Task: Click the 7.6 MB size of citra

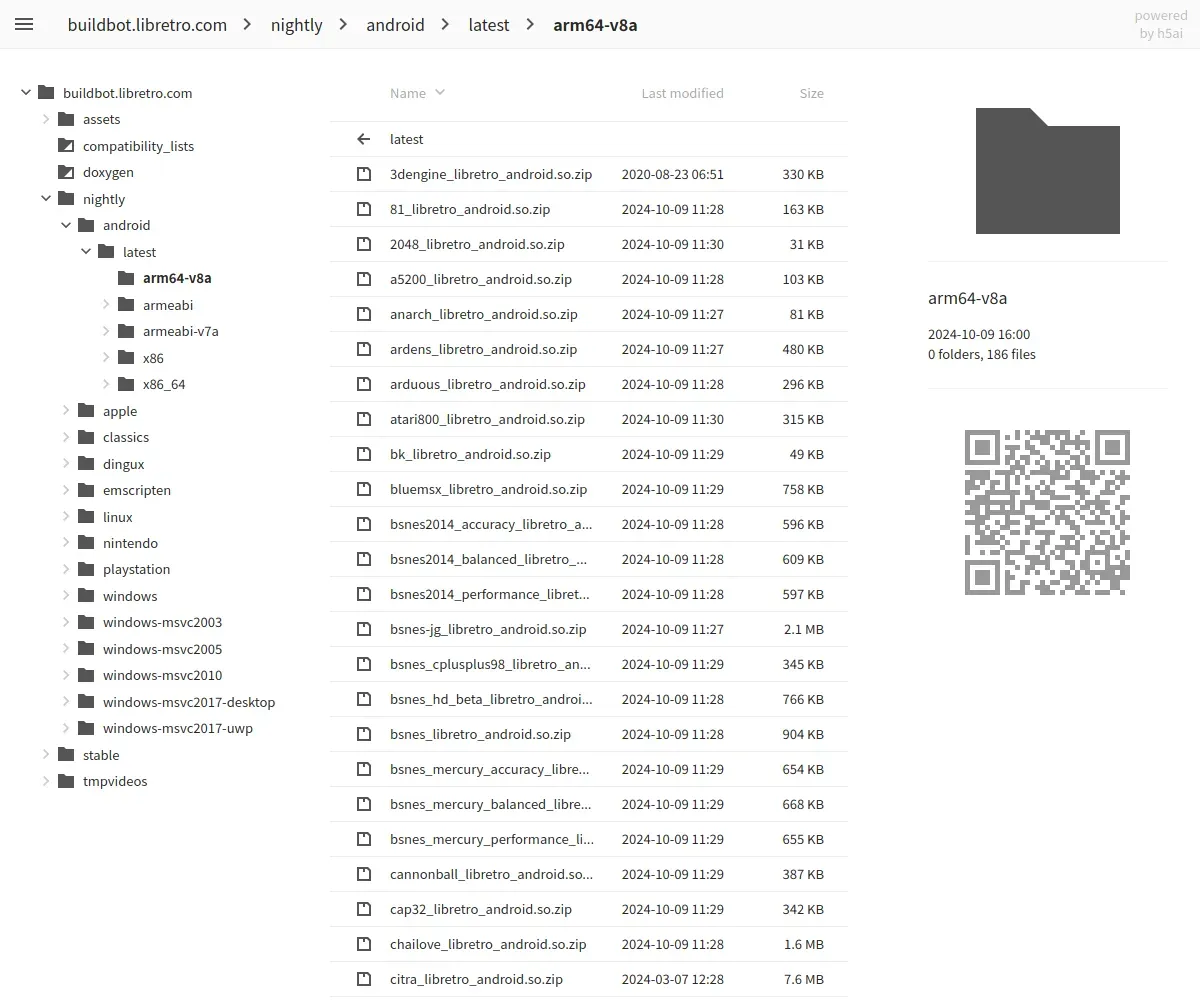Action: click(x=804, y=979)
